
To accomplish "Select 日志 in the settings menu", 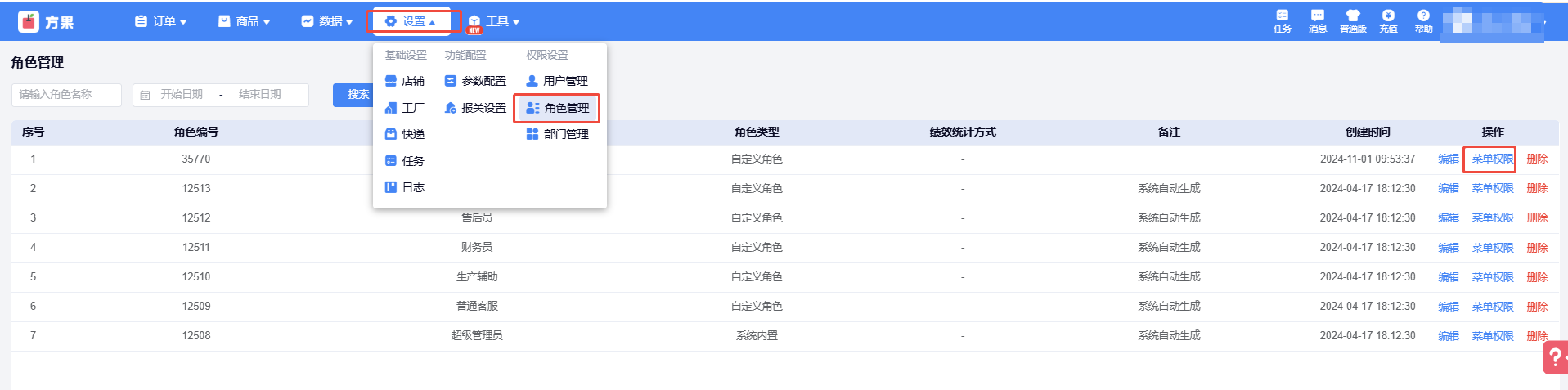I will (x=405, y=187).
